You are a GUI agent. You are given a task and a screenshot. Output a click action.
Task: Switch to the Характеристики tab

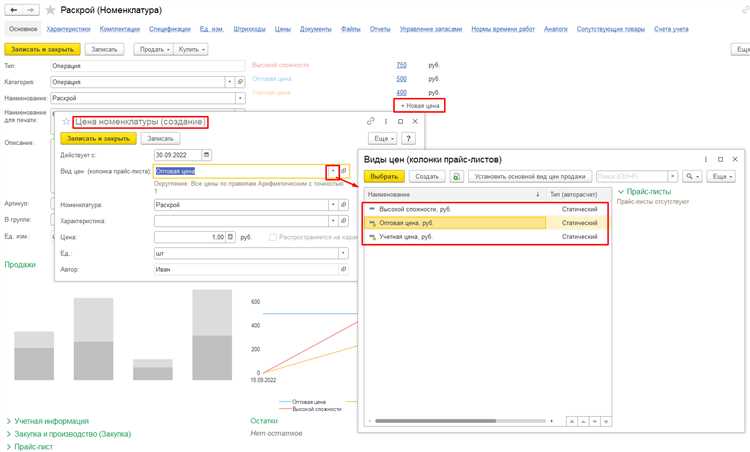69,30
